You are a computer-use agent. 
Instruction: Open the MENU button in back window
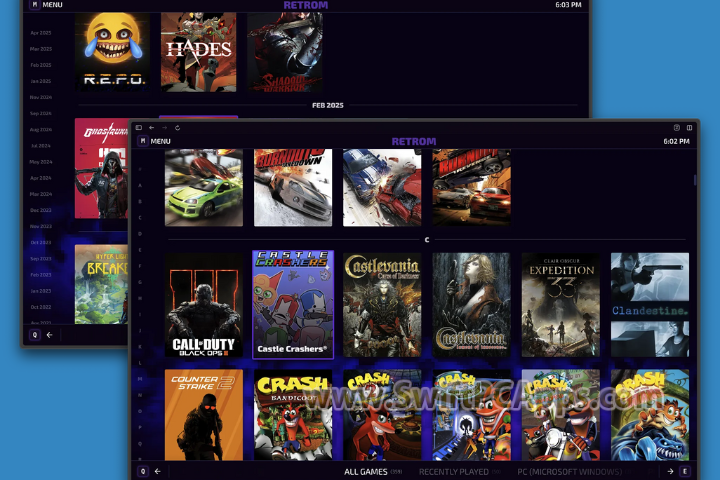click(46, 5)
